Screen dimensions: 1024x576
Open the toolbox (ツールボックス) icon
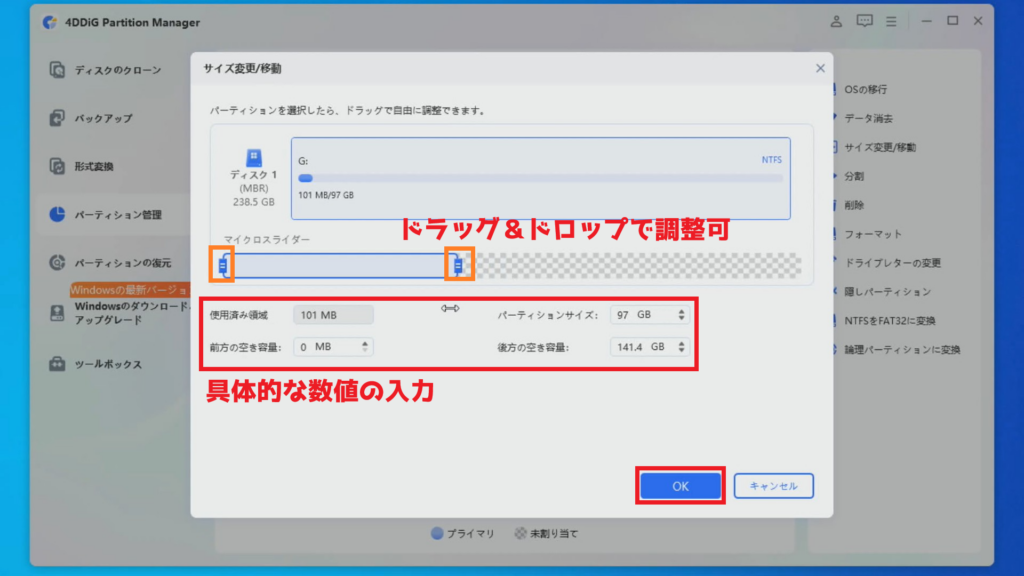pos(58,364)
